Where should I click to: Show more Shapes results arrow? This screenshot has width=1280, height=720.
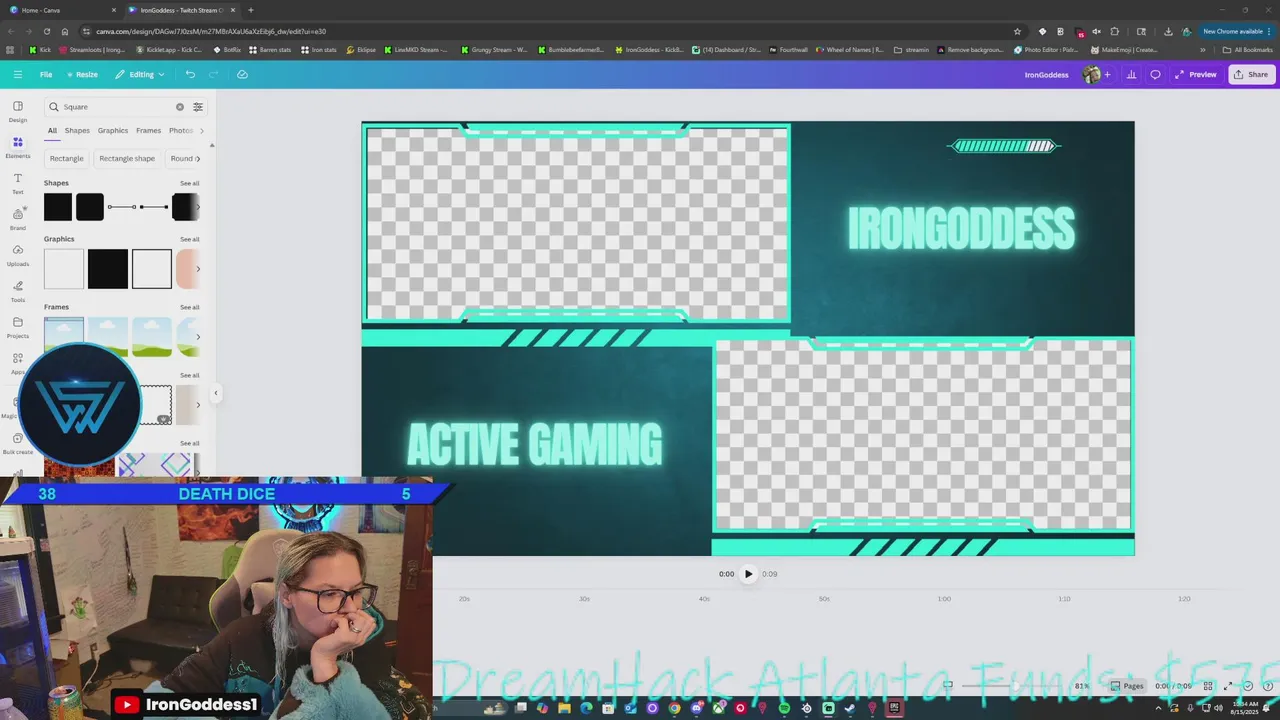click(197, 207)
